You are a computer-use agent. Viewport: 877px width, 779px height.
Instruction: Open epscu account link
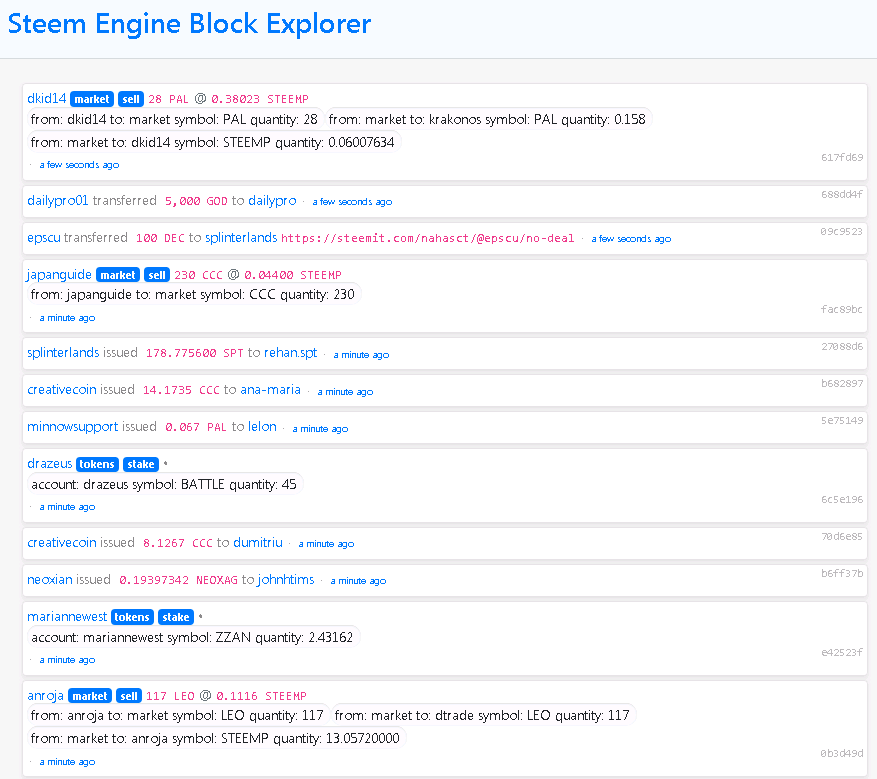44,238
